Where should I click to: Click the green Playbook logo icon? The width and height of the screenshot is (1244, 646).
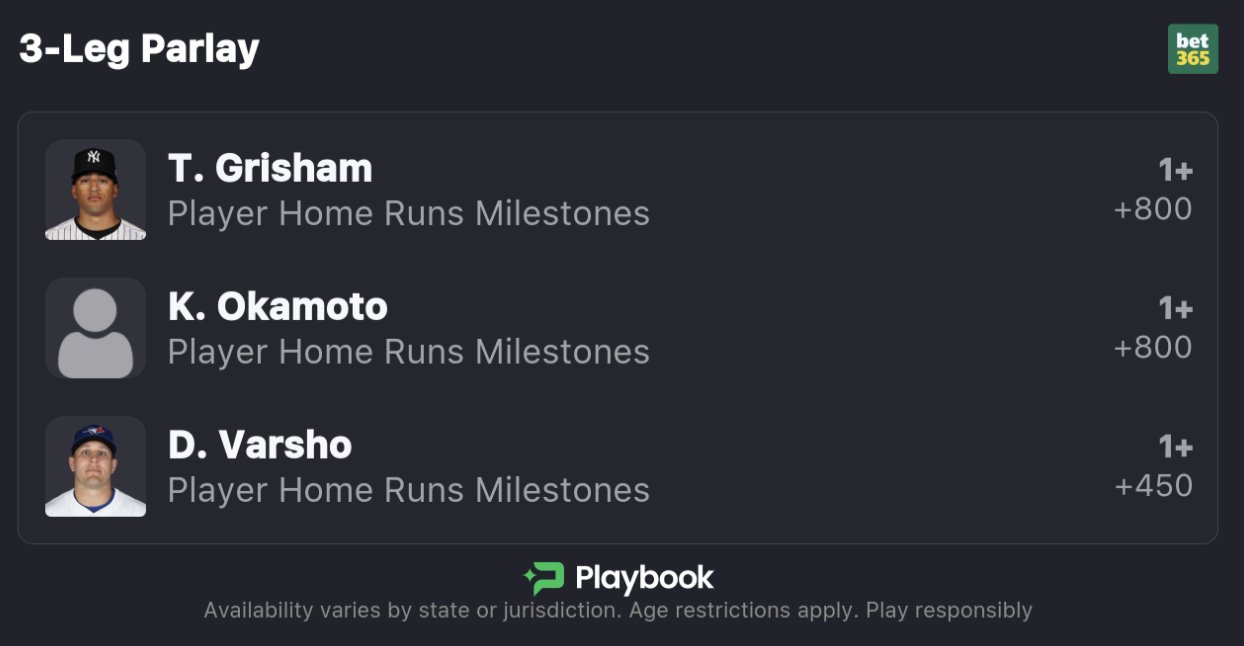[x=544, y=579]
